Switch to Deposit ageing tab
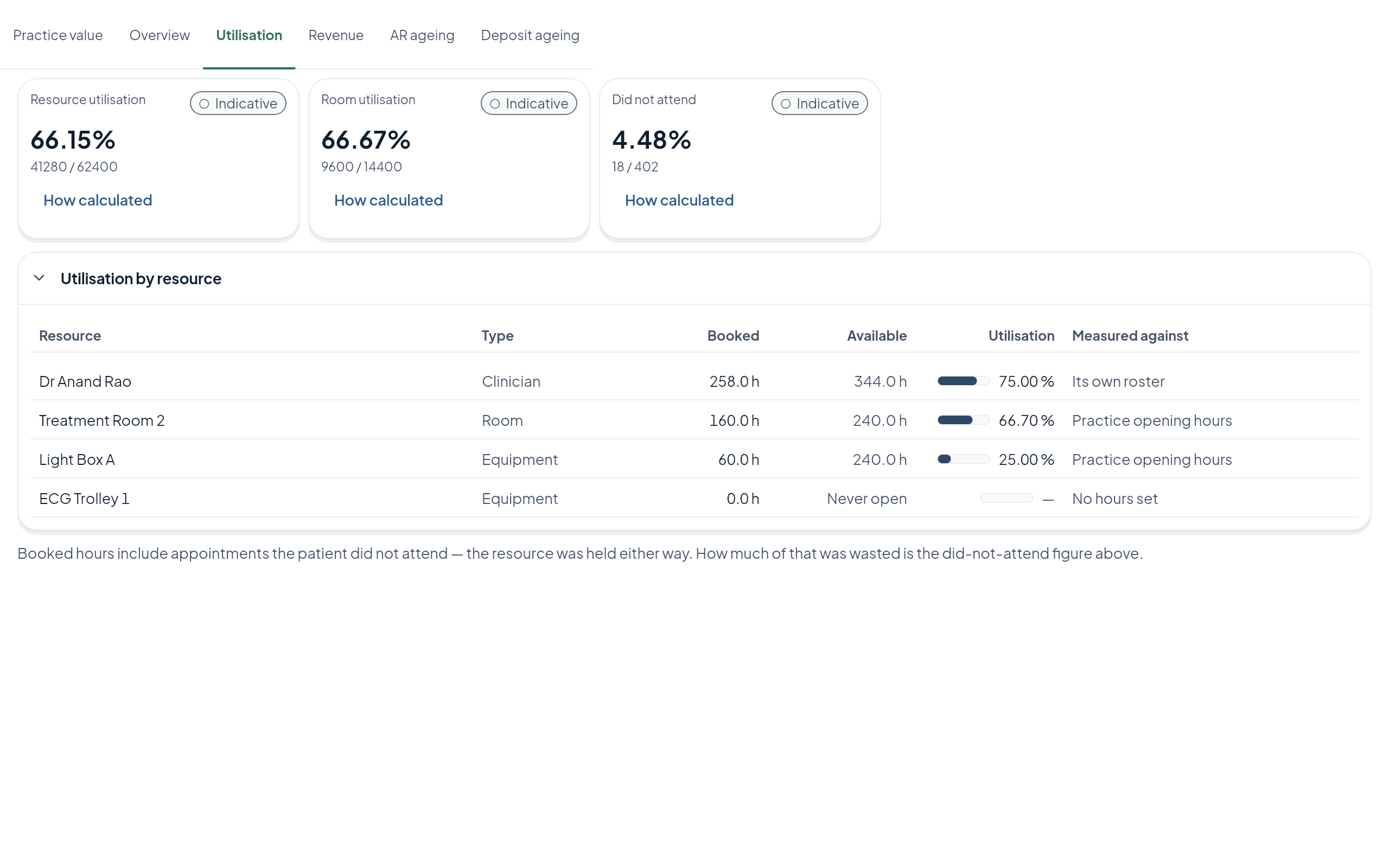Image resolution: width=1389 pixels, height=868 pixels. tap(530, 35)
